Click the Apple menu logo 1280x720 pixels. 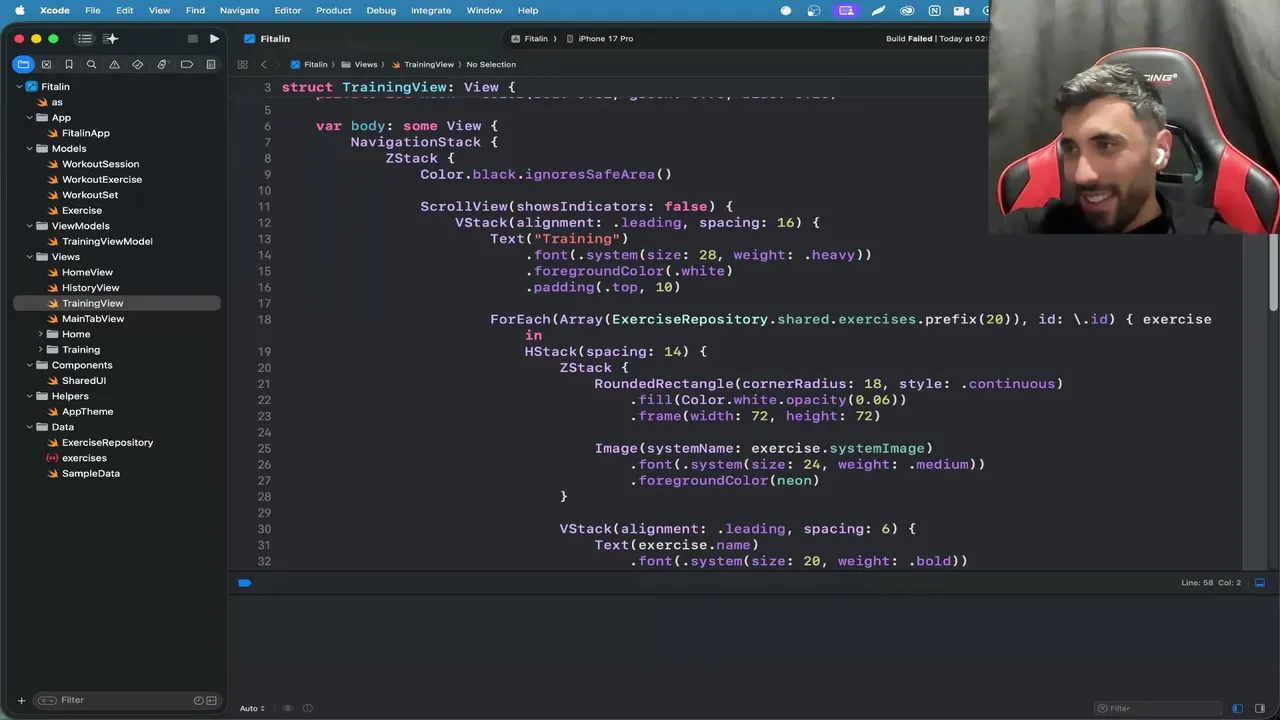tap(19, 10)
